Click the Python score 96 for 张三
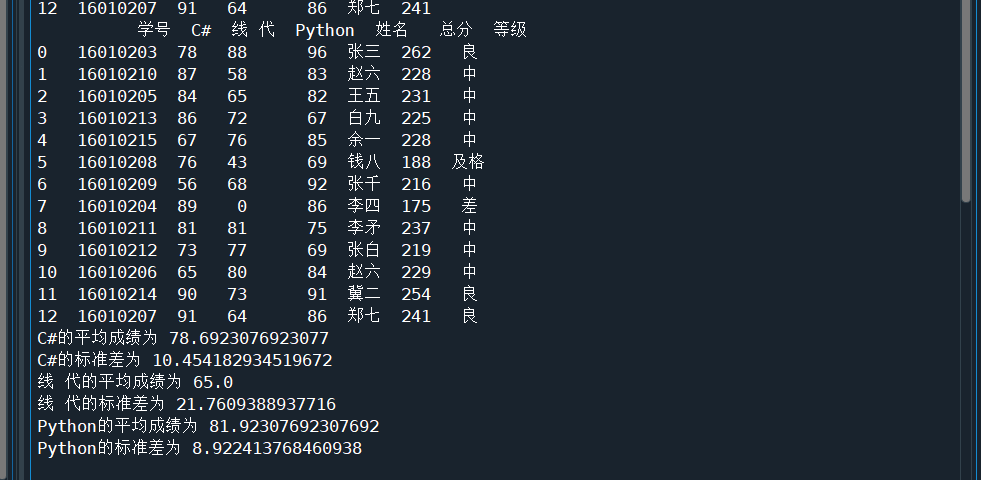This screenshot has width=981, height=480. click(x=317, y=52)
